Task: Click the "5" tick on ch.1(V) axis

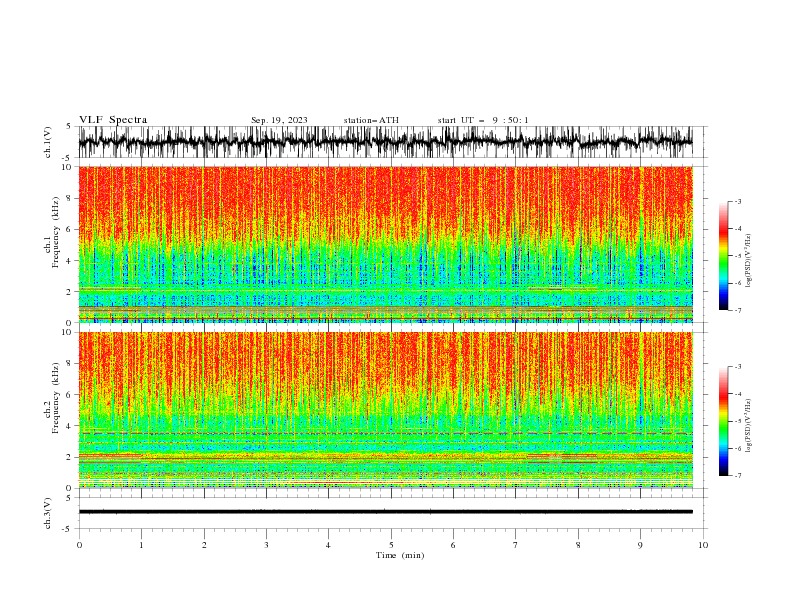Action: click(x=69, y=127)
